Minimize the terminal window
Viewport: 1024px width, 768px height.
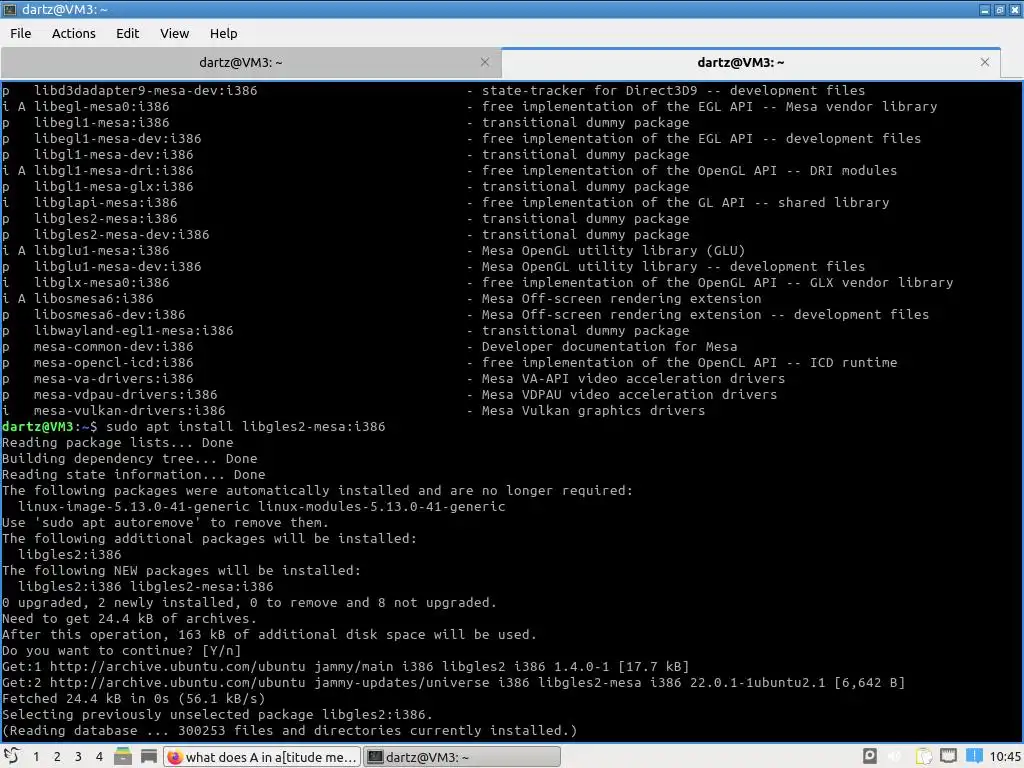point(985,10)
